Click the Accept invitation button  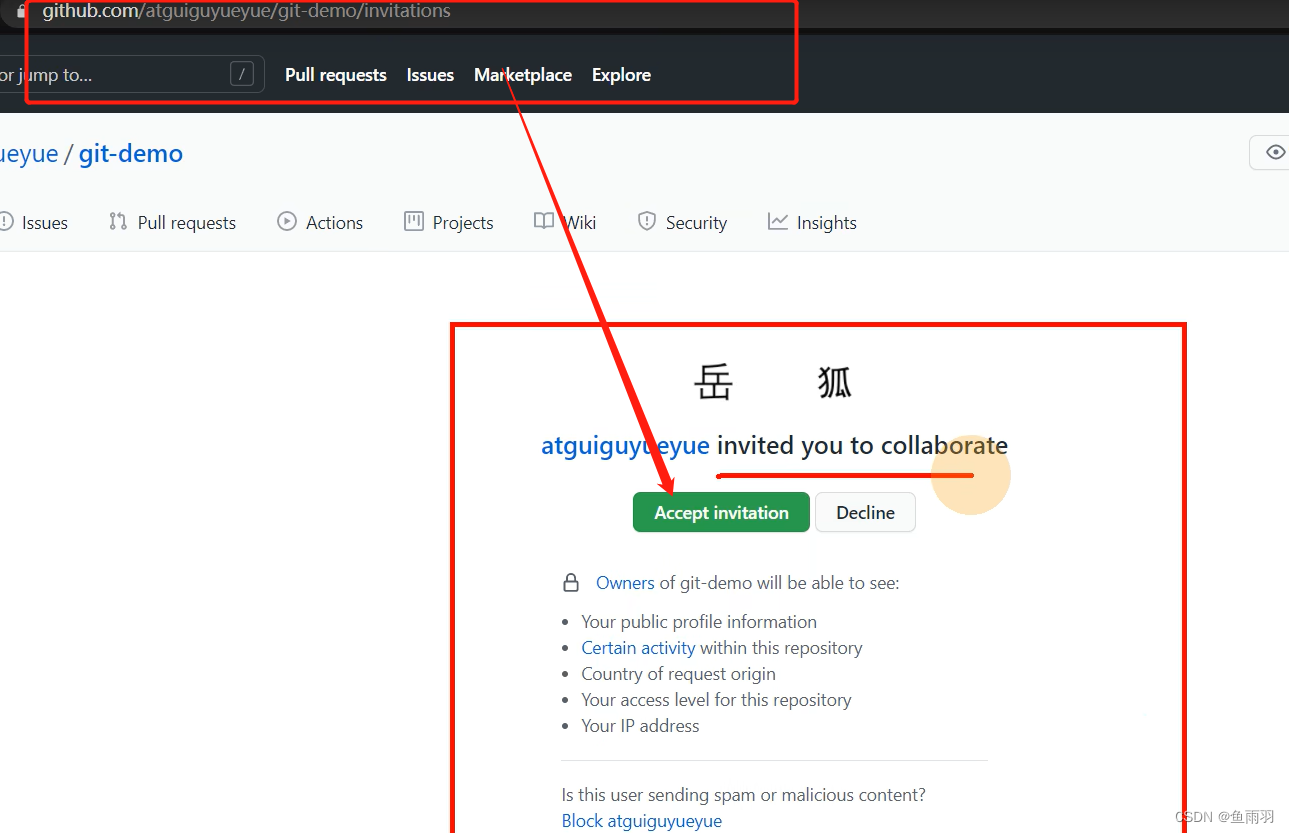tap(721, 512)
